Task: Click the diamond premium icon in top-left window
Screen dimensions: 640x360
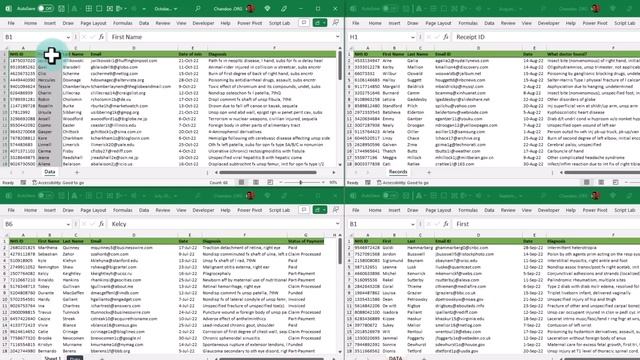Action: pos(267,9)
